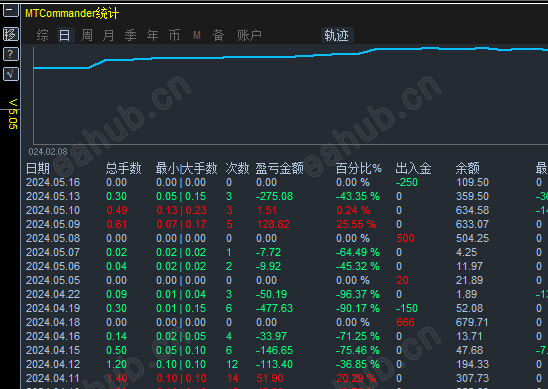Click the 51.90 profit amount

tap(270, 378)
